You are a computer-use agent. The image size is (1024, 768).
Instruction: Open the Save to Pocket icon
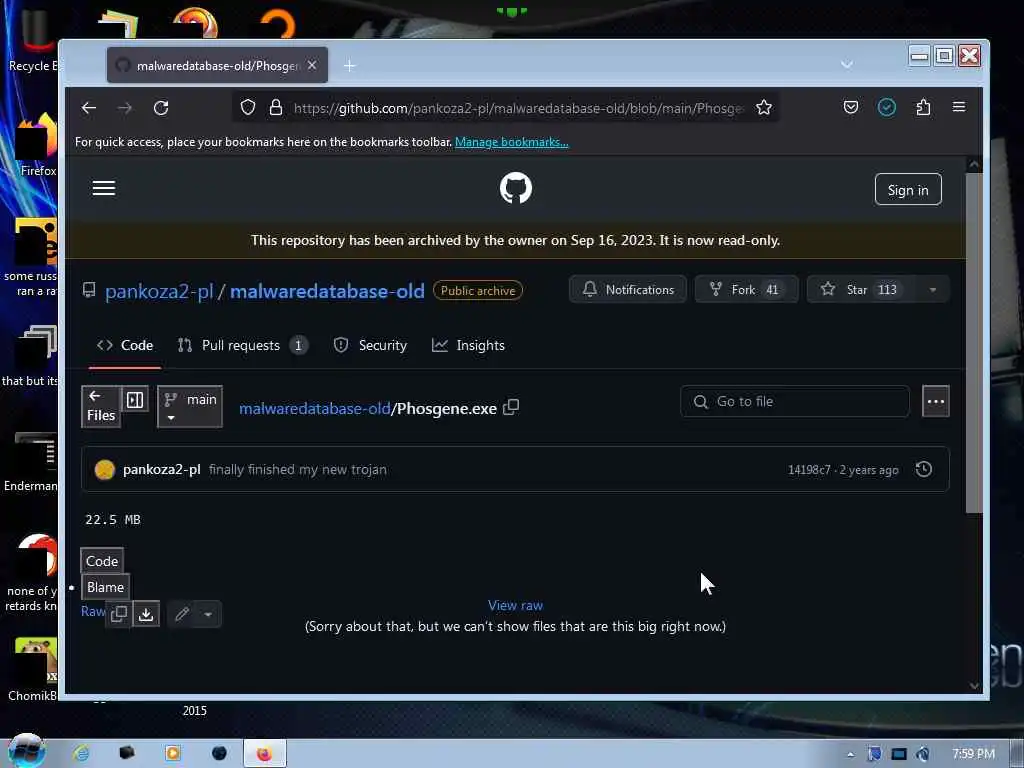(x=850, y=107)
